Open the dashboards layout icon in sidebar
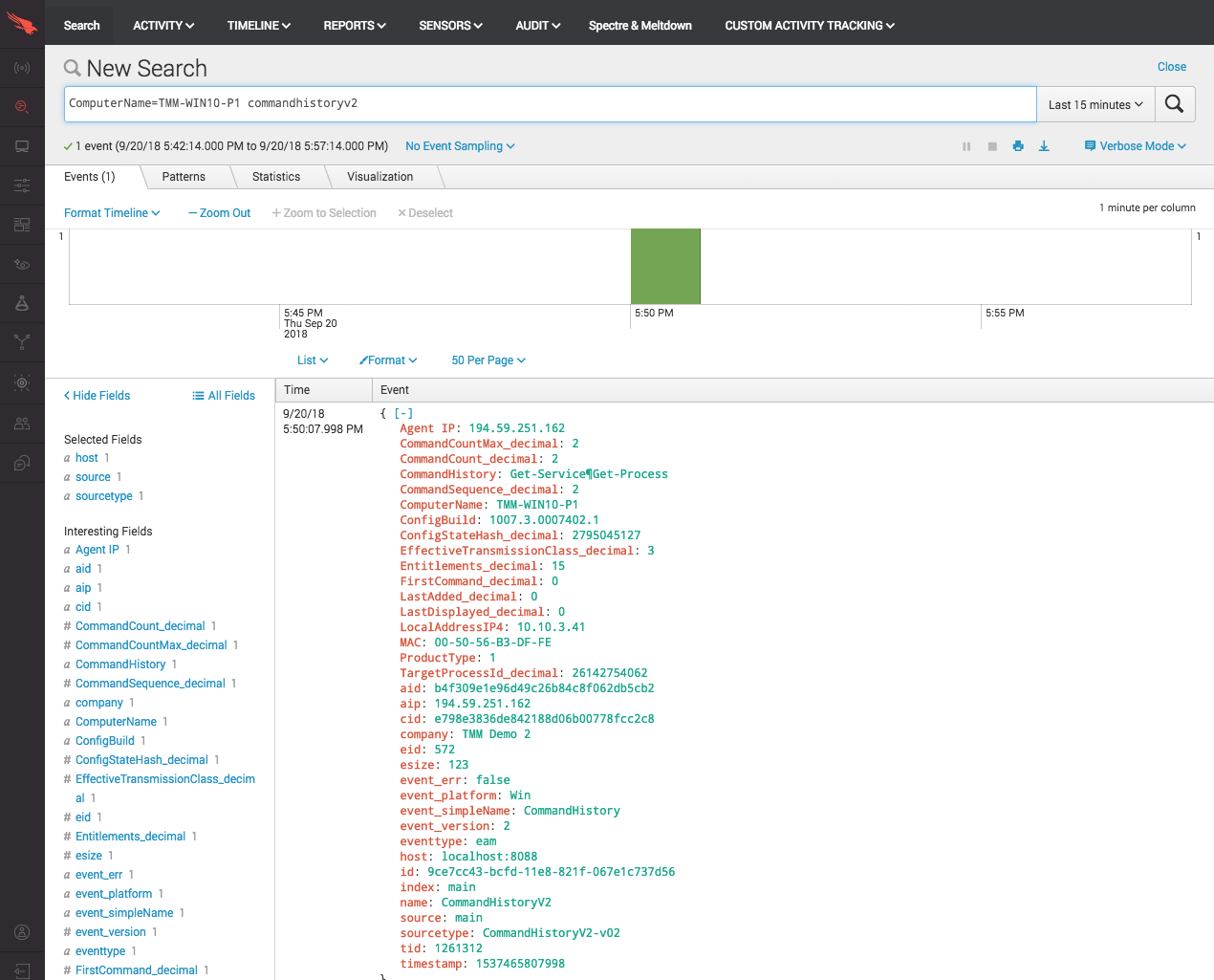Image resolution: width=1214 pixels, height=980 pixels. (x=22, y=225)
